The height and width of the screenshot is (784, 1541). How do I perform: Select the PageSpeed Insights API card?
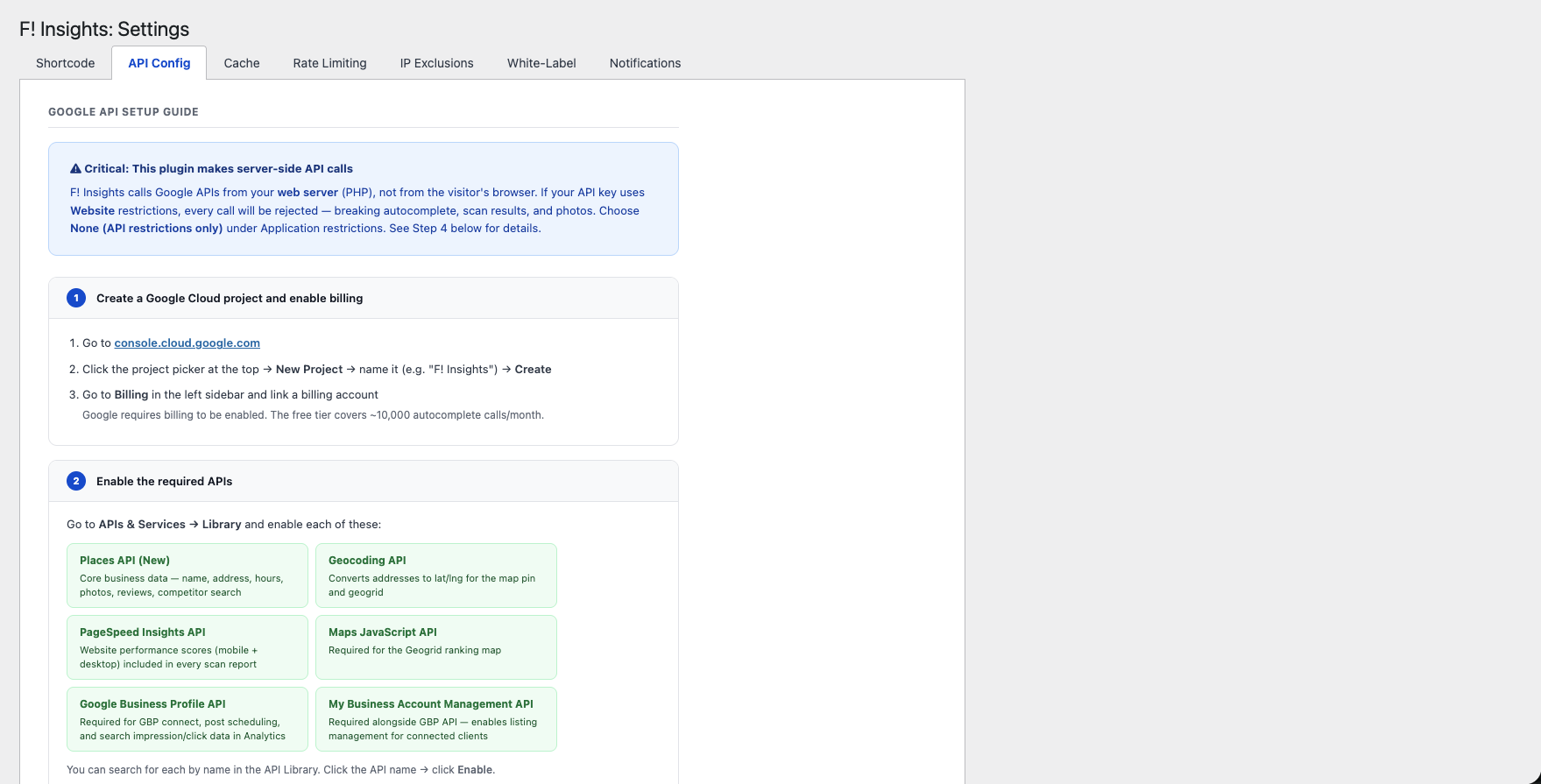pos(187,647)
